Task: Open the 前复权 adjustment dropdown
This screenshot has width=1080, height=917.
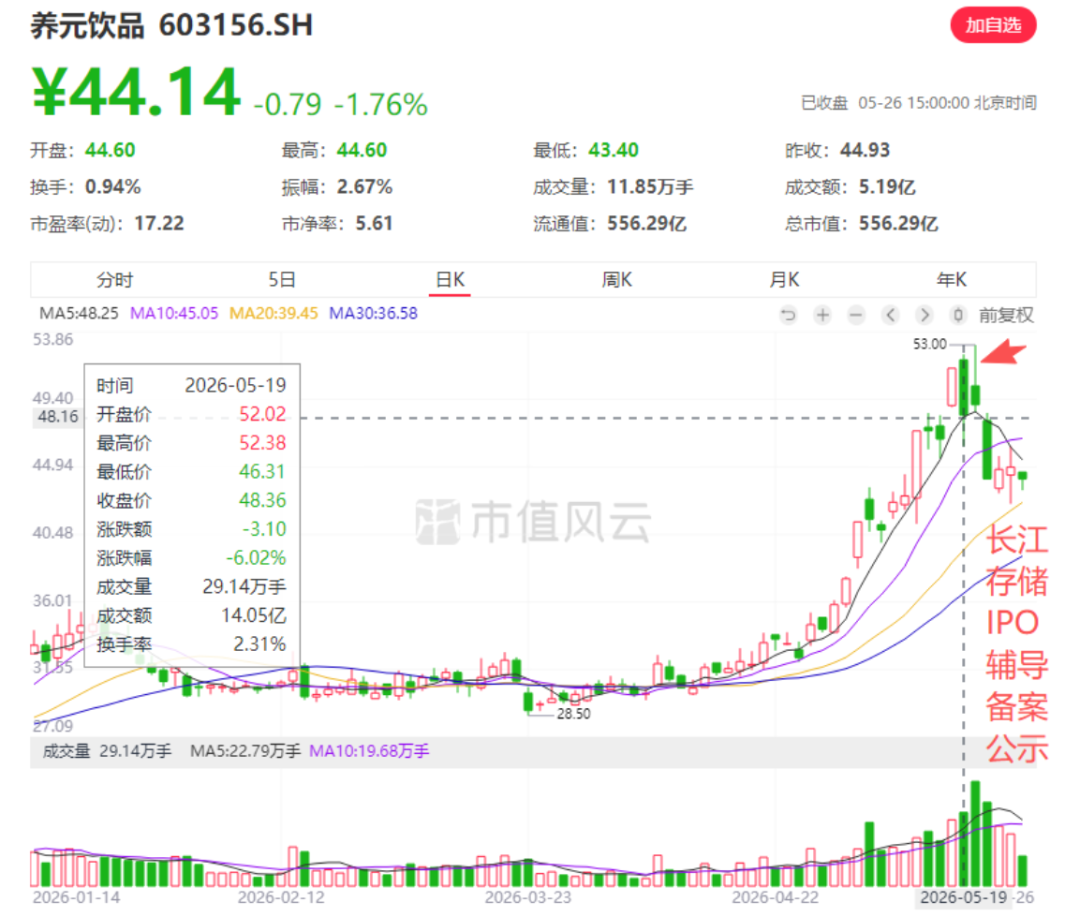Action: [x=1006, y=316]
